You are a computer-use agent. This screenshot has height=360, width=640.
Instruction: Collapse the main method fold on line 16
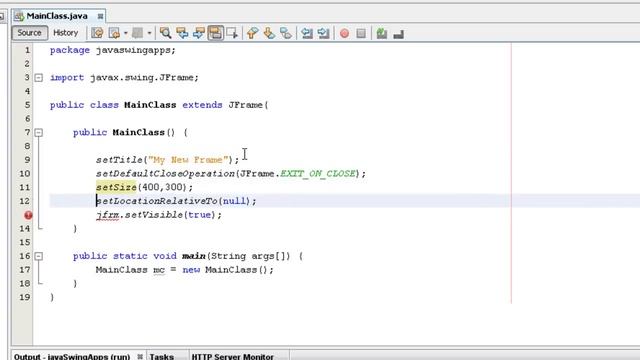click(x=38, y=256)
